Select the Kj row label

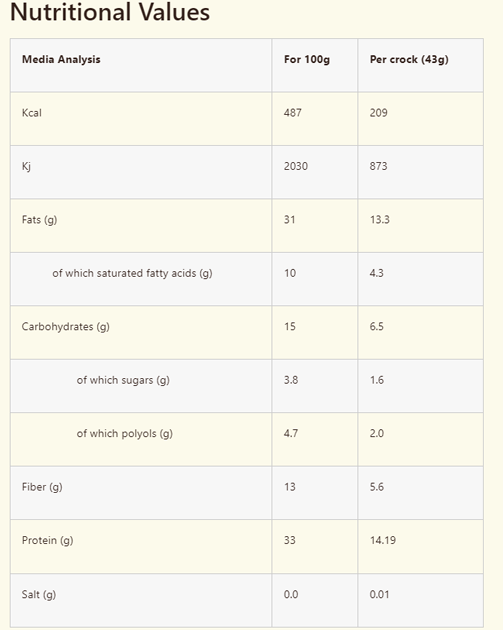coord(26,166)
